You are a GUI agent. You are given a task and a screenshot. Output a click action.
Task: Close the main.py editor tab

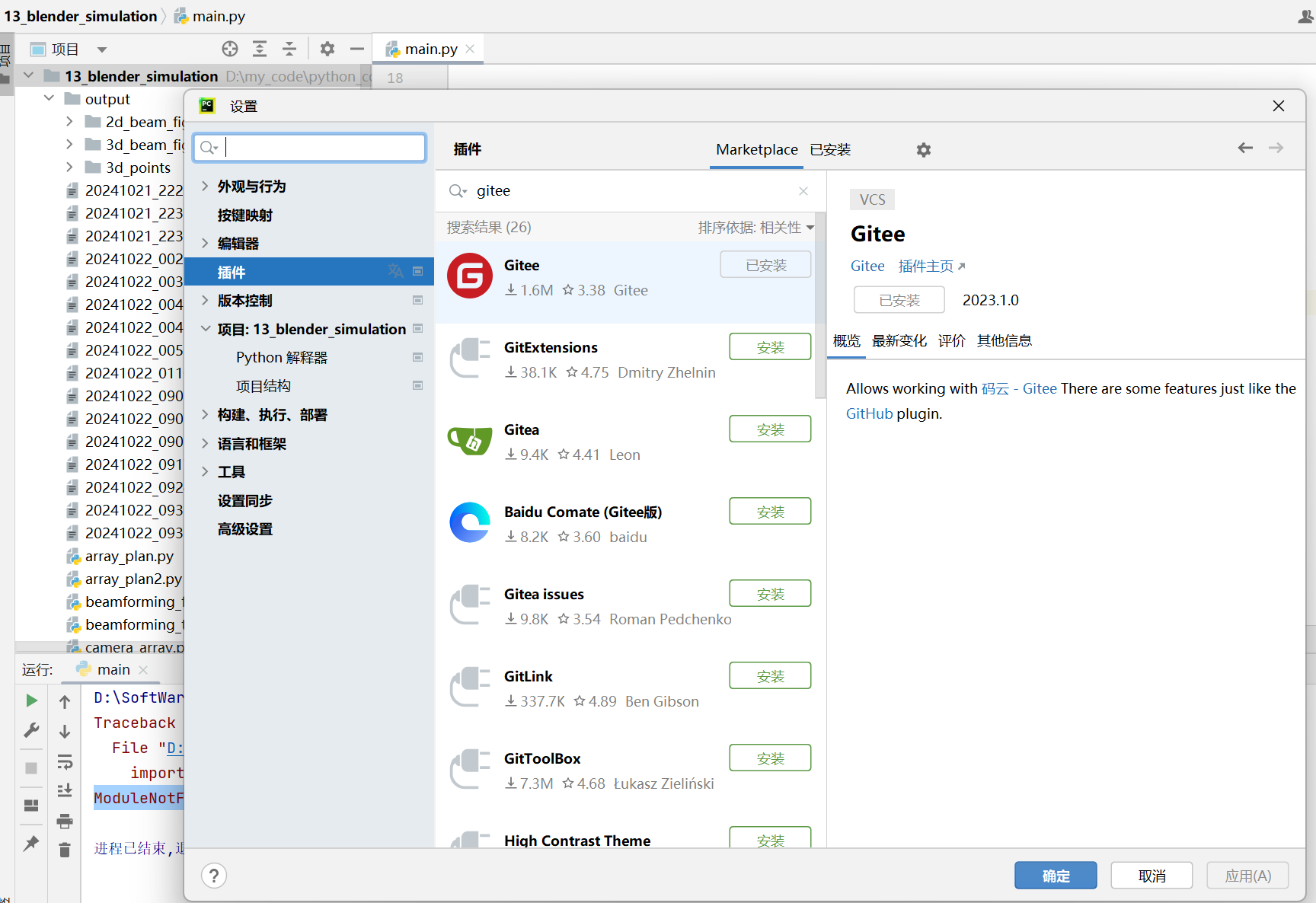pos(470,49)
